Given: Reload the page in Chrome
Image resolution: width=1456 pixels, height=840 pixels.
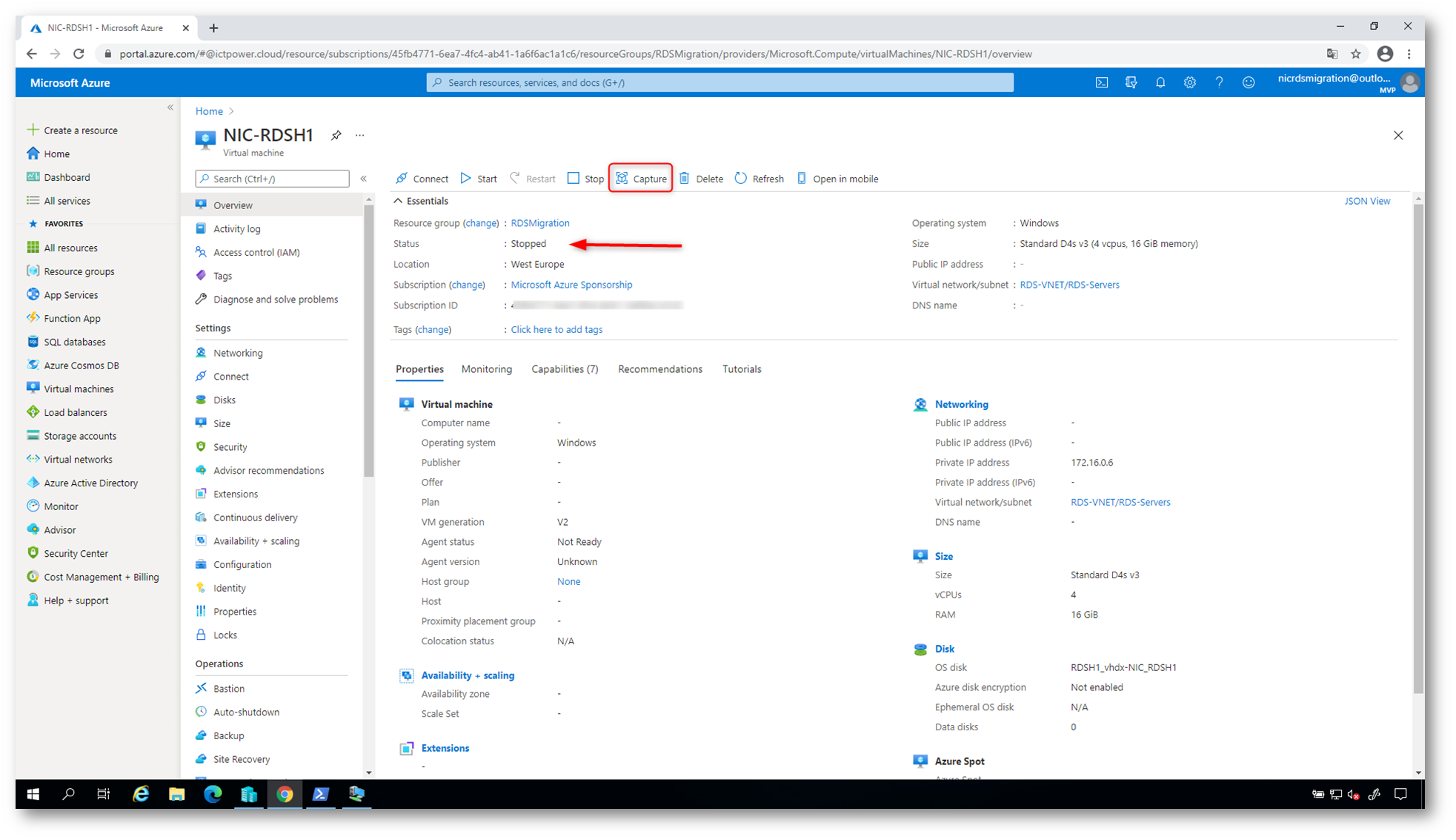Looking at the screenshot, I should 79,54.
